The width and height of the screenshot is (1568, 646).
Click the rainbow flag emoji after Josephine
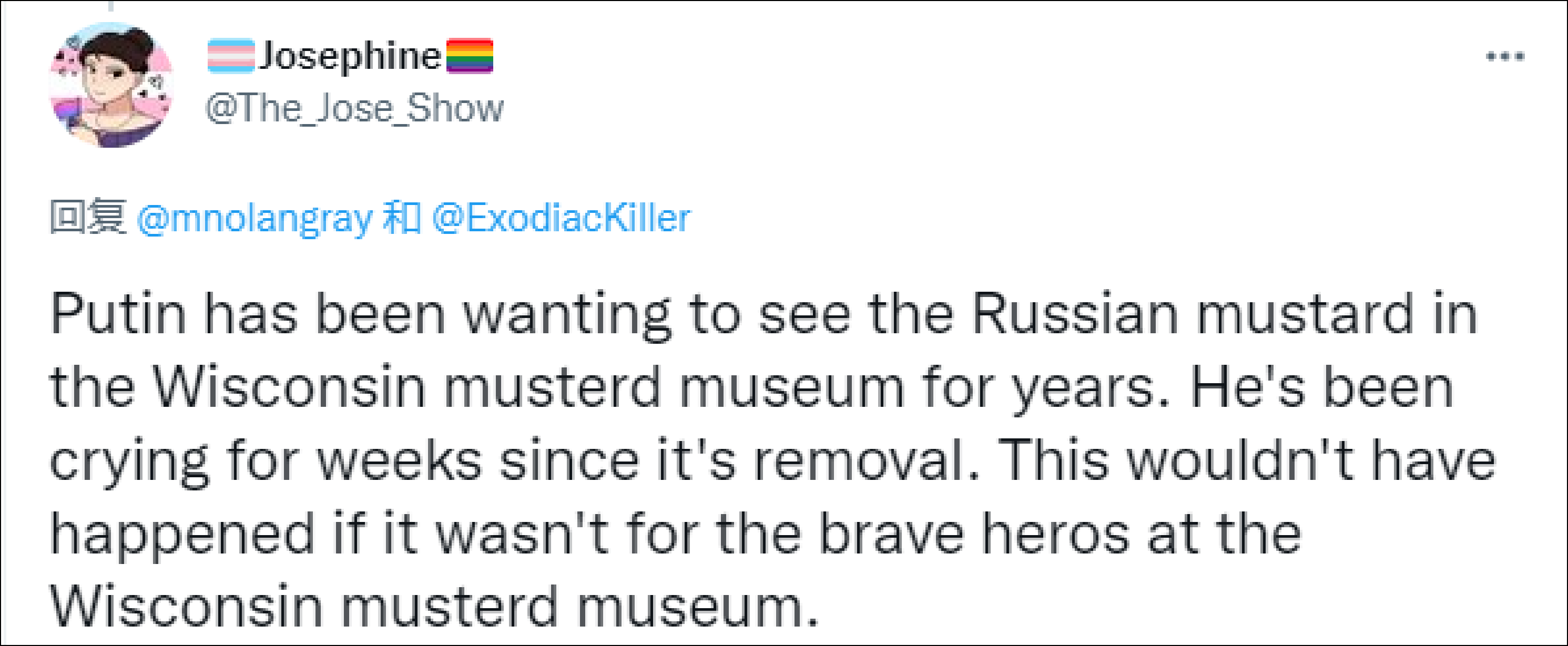click(x=470, y=56)
